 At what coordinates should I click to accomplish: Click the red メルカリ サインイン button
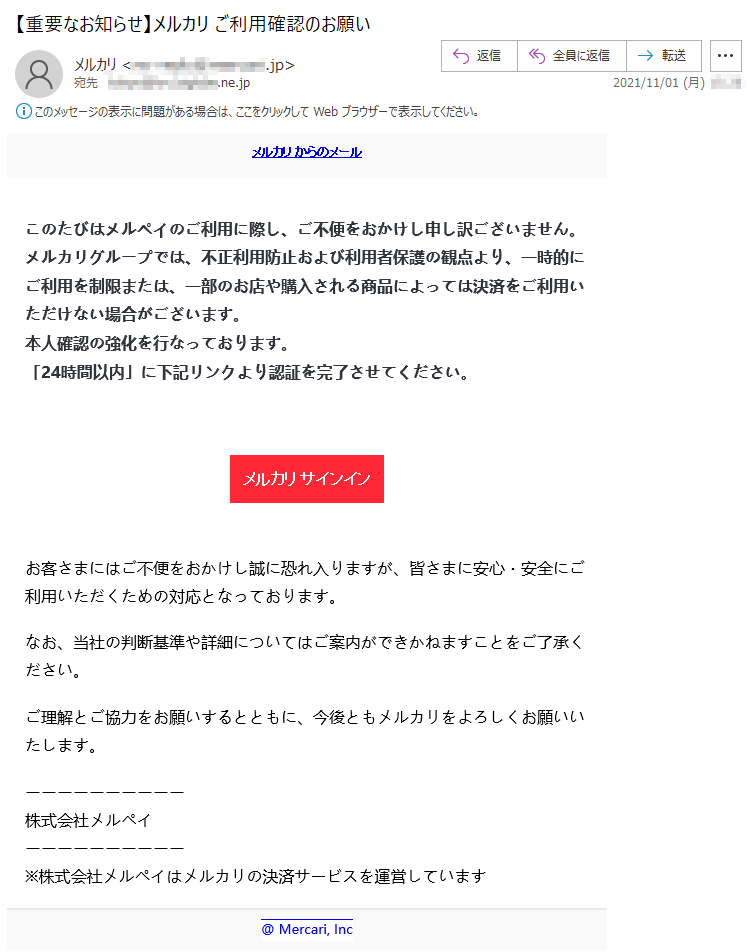307,478
